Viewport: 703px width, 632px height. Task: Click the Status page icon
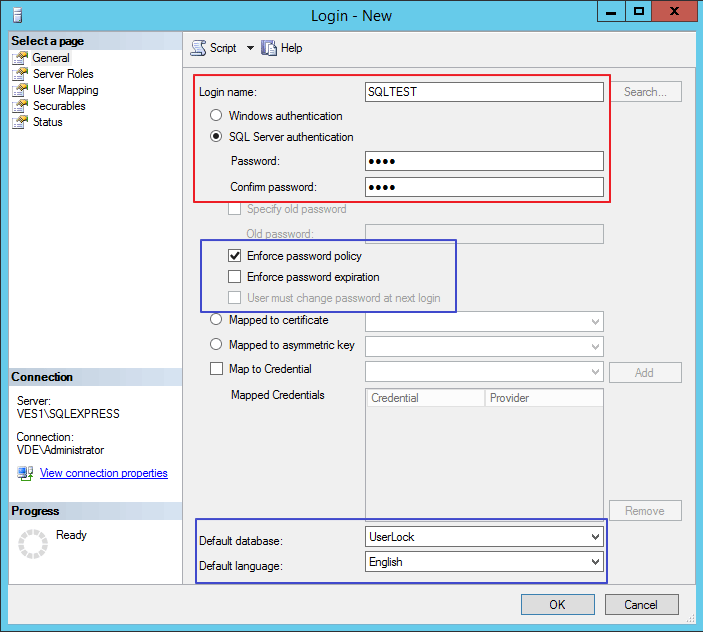tap(20, 122)
